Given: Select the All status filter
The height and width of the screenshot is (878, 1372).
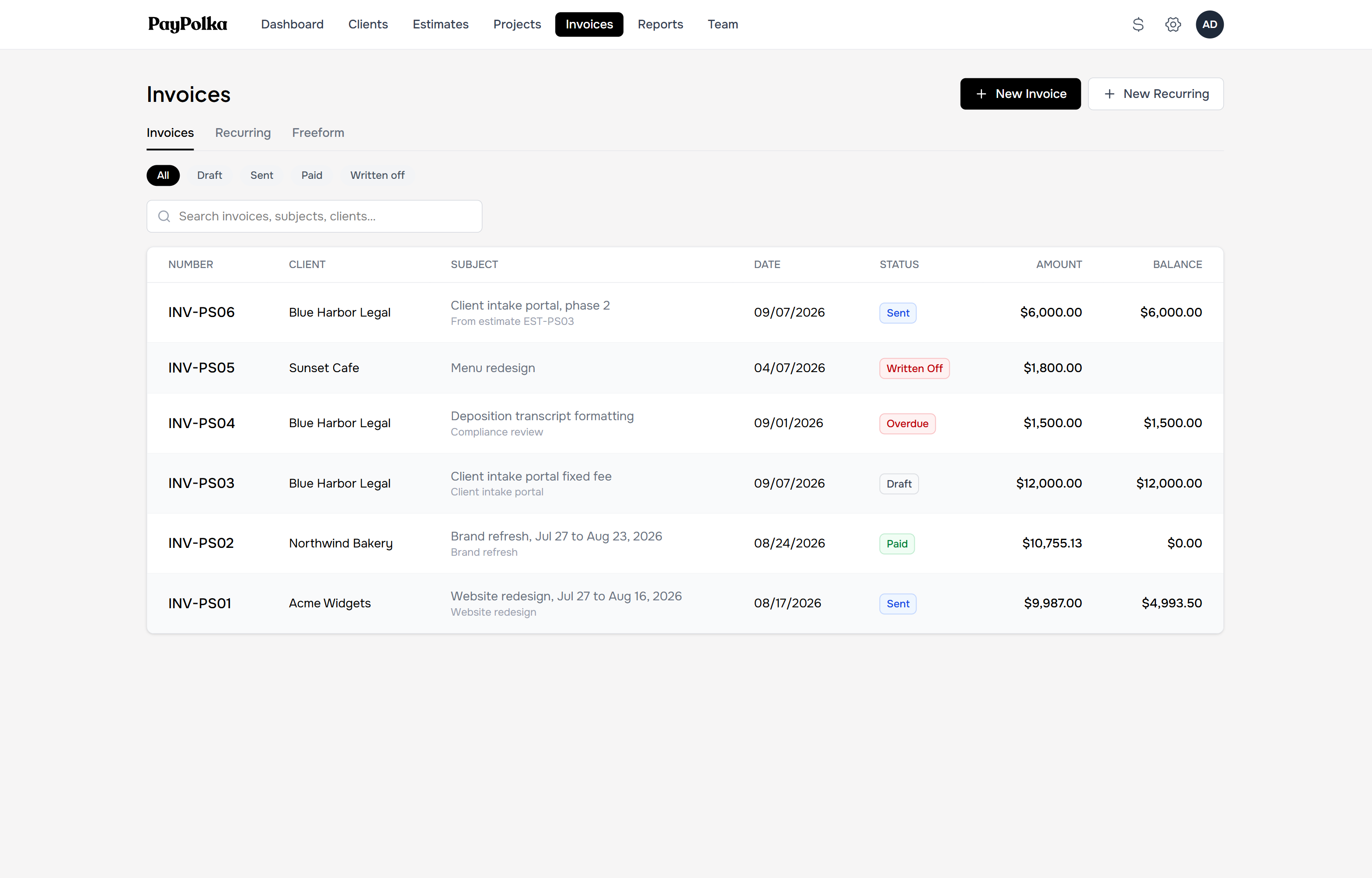Looking at the screenshot, I should (x=163, y=175).
